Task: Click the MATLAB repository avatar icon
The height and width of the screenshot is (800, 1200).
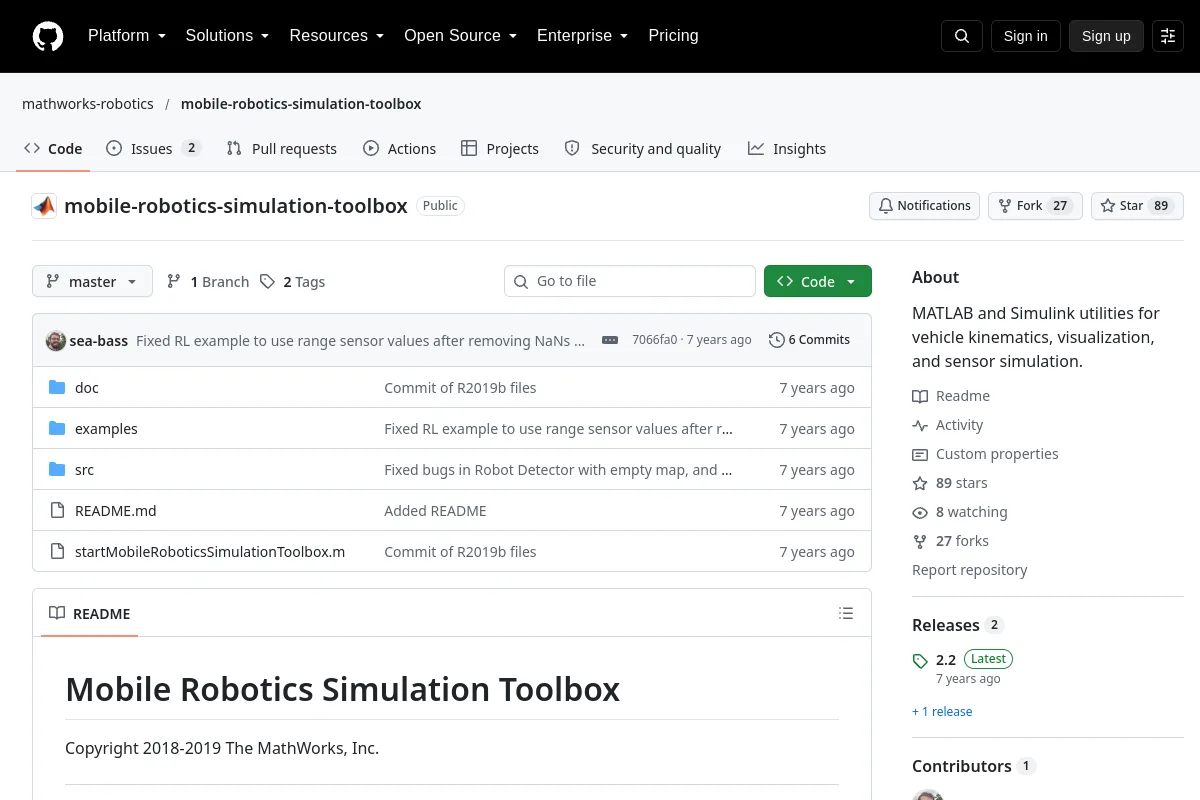Action: pyautogui.click(x=44, y=206)
